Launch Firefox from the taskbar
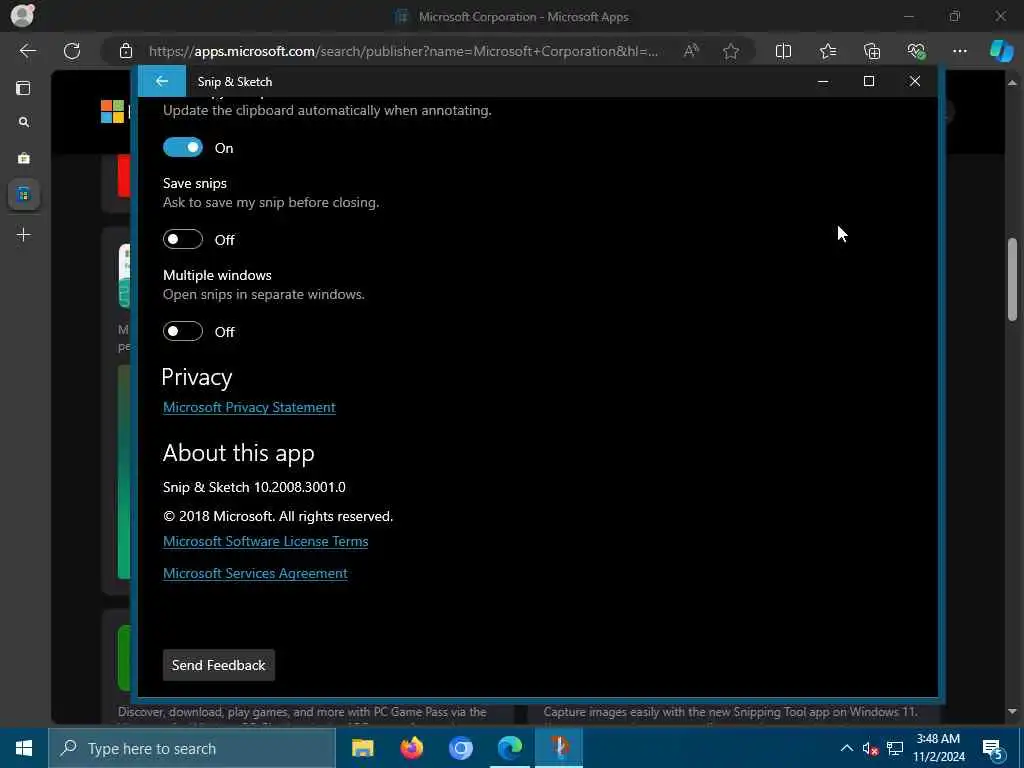 coord(411,748)
